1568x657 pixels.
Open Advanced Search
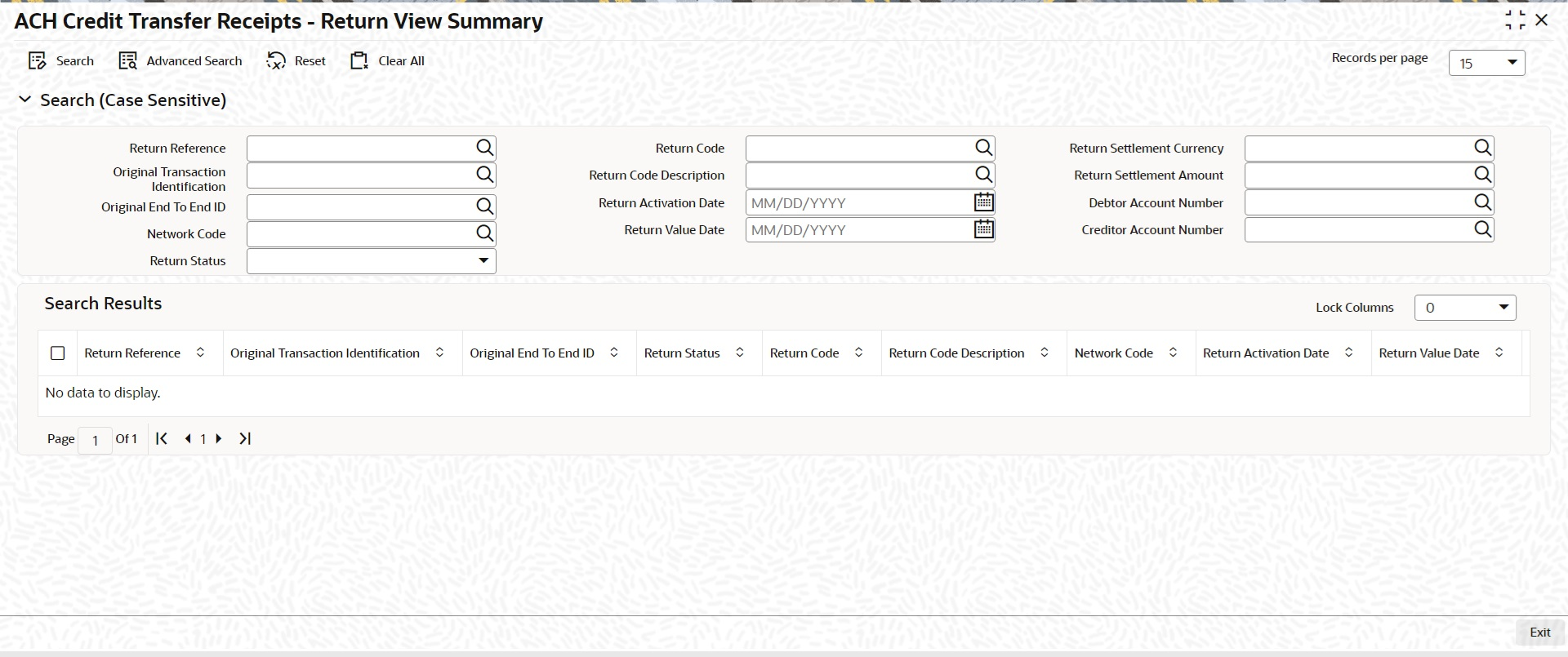click(180, 61)
